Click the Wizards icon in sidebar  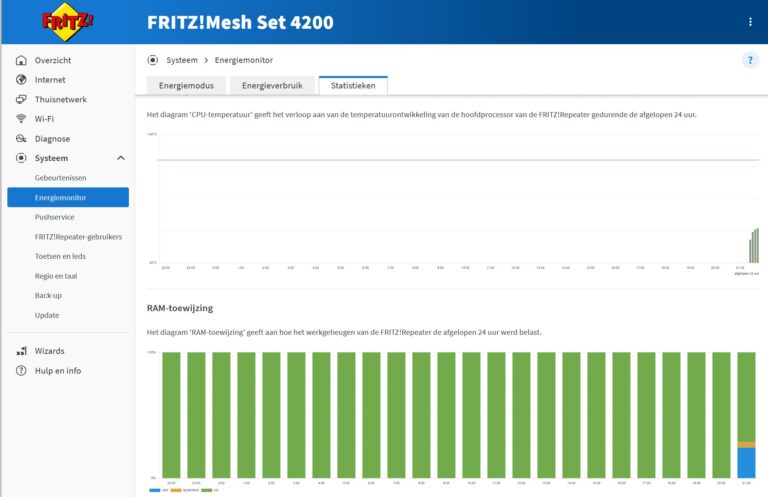21,351
